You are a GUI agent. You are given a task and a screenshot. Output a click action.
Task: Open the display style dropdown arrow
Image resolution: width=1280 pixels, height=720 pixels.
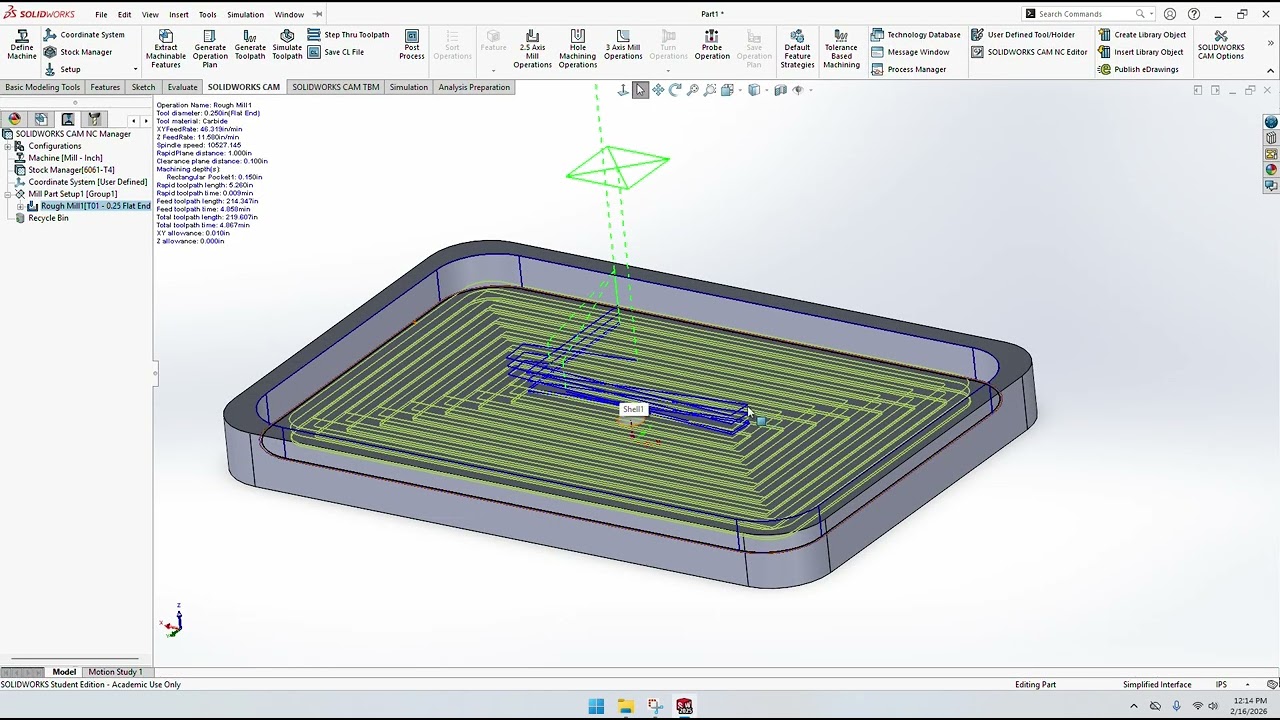coord(766,90)
